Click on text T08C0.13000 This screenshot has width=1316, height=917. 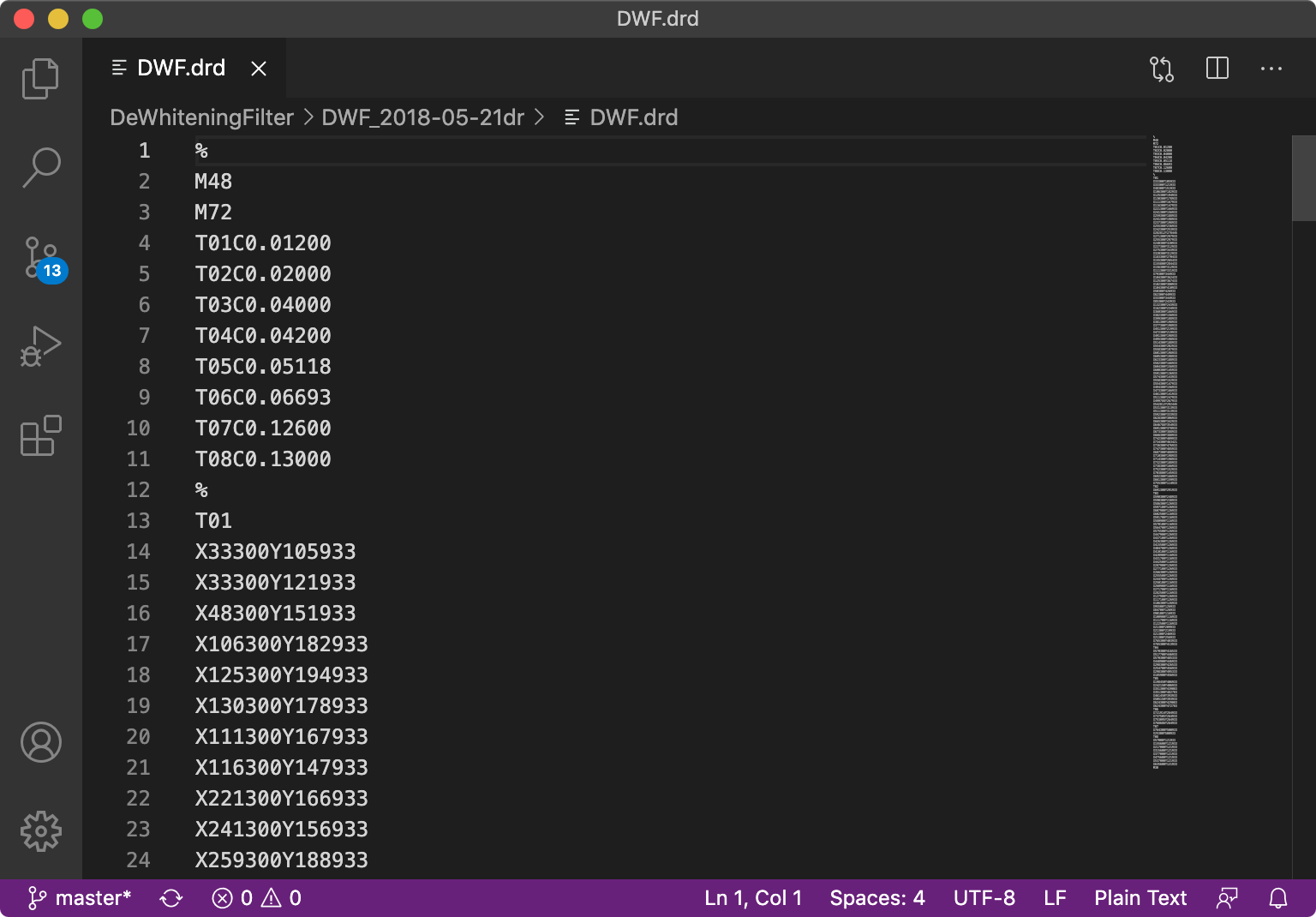tap(263, 459)
